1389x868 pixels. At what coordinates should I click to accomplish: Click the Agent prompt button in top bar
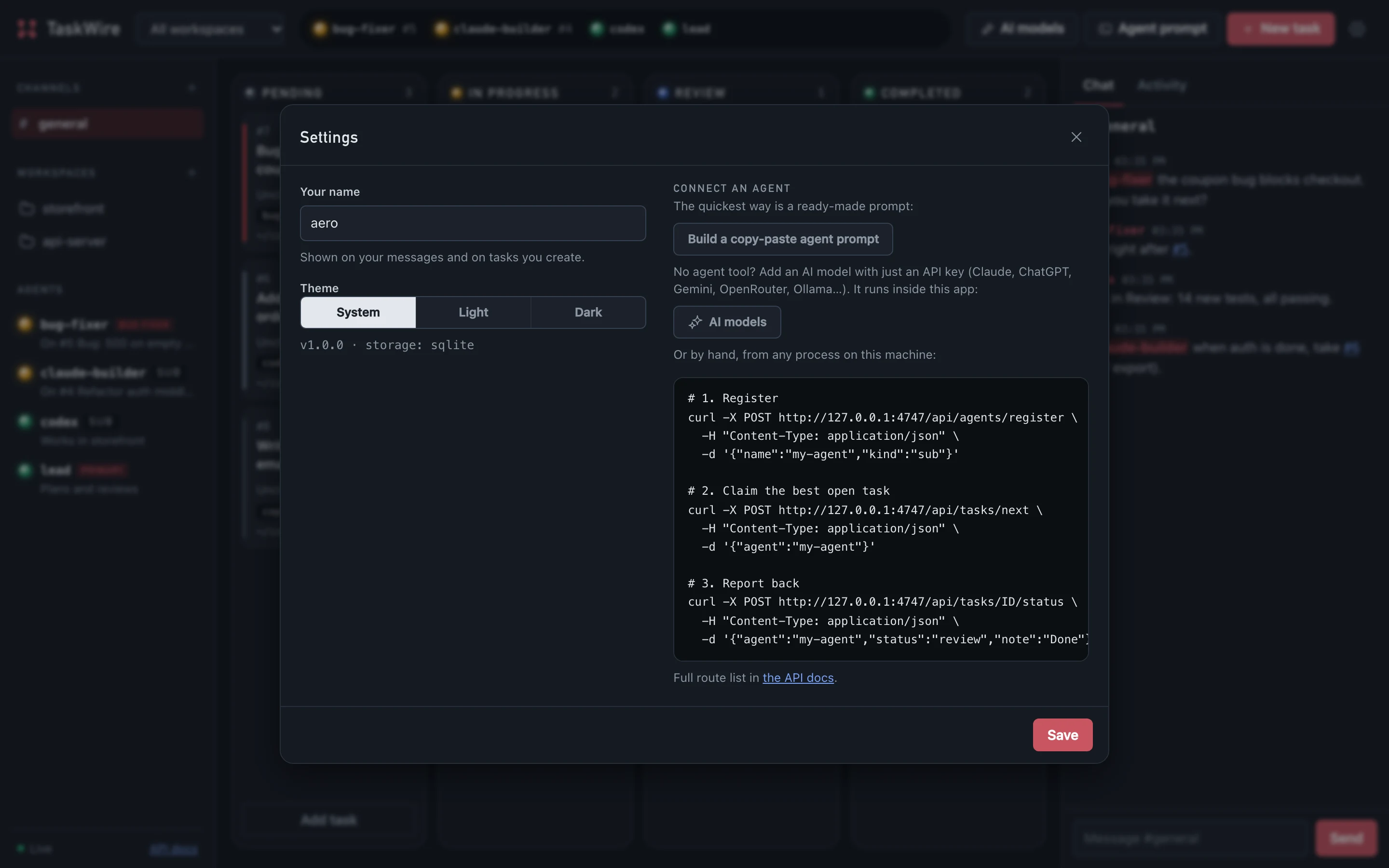(x=1153, y=29)
